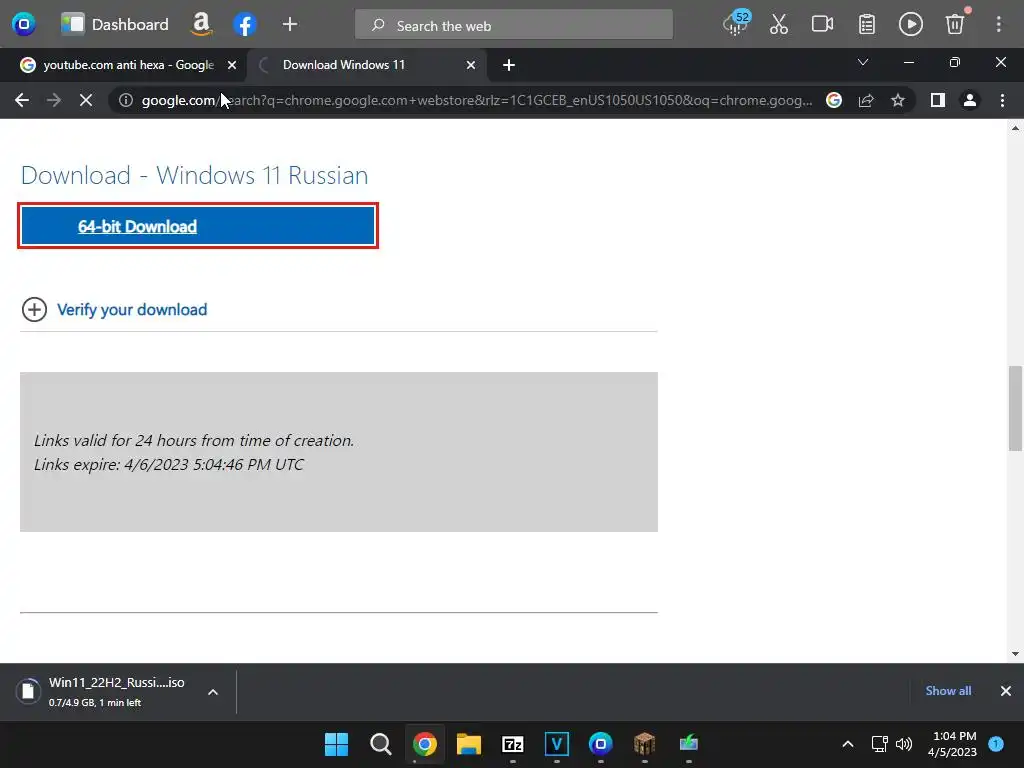The height and width of the screenshot is (768, 1024).
Task: Open the Amazon shortcut icon
Action: click(201, 25)
